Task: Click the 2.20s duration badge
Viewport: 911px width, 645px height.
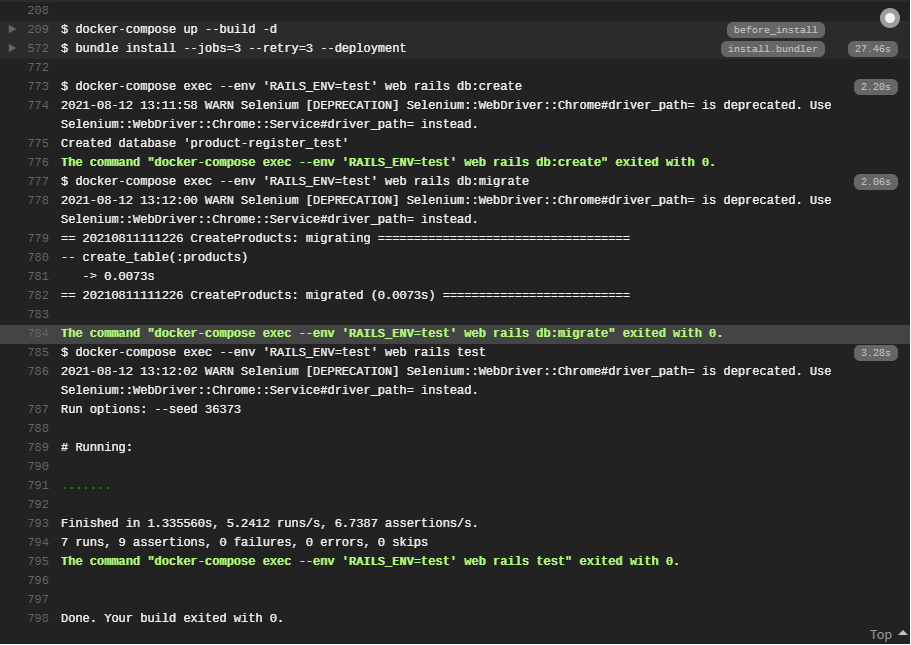Action: point(876,87)
